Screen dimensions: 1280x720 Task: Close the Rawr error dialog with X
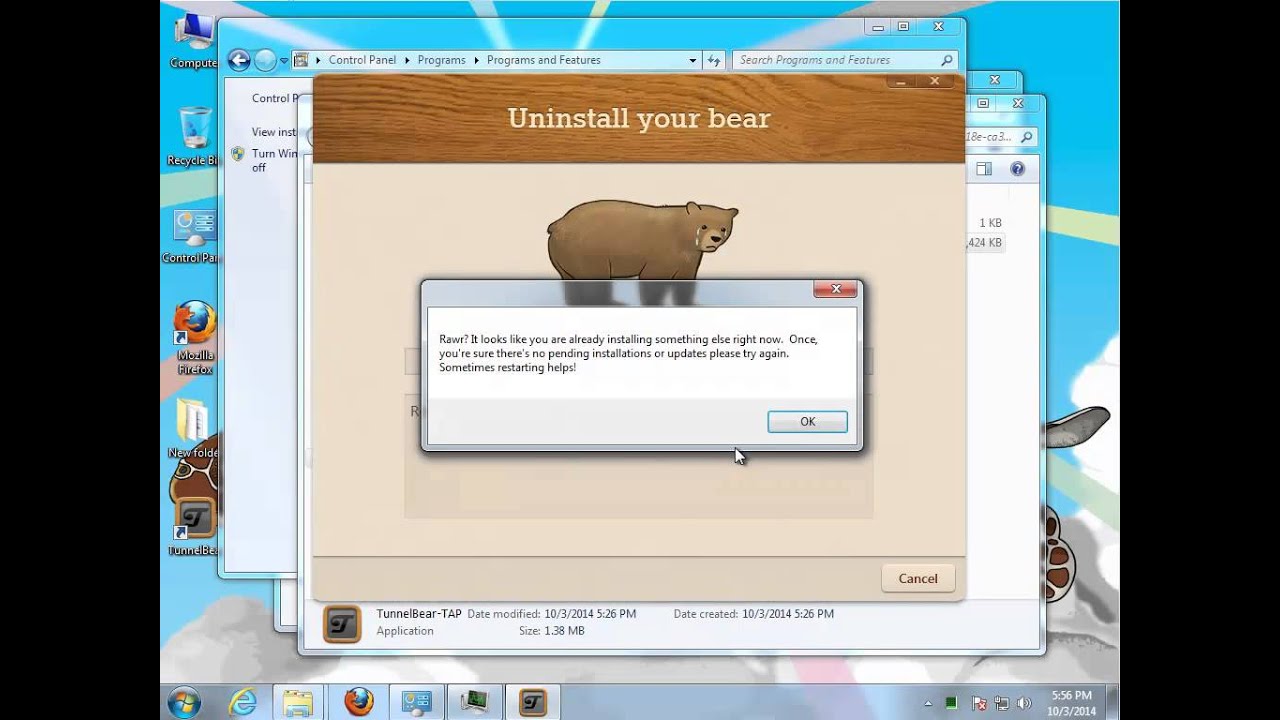pos(835,290)
